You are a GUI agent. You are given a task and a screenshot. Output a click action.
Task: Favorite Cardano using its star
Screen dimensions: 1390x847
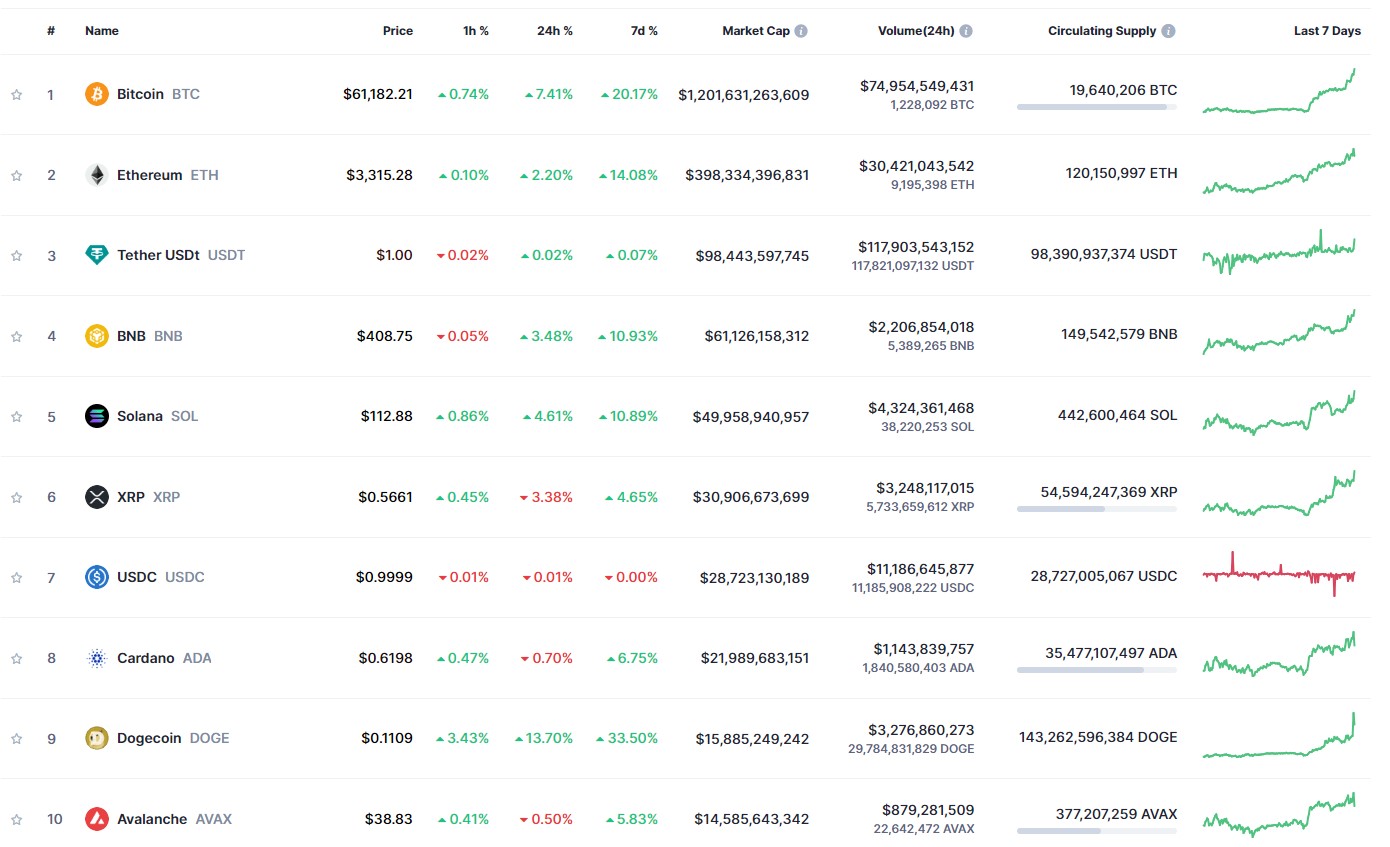(17, 658)
